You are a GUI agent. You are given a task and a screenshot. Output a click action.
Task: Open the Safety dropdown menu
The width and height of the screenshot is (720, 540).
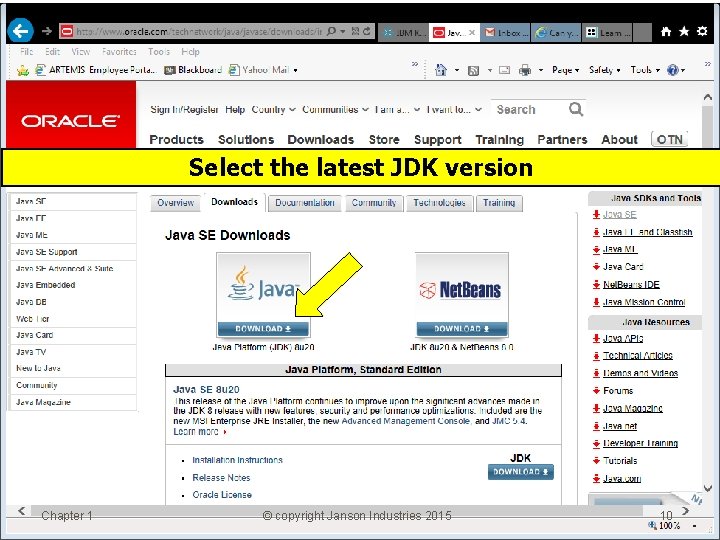[605, 70]
